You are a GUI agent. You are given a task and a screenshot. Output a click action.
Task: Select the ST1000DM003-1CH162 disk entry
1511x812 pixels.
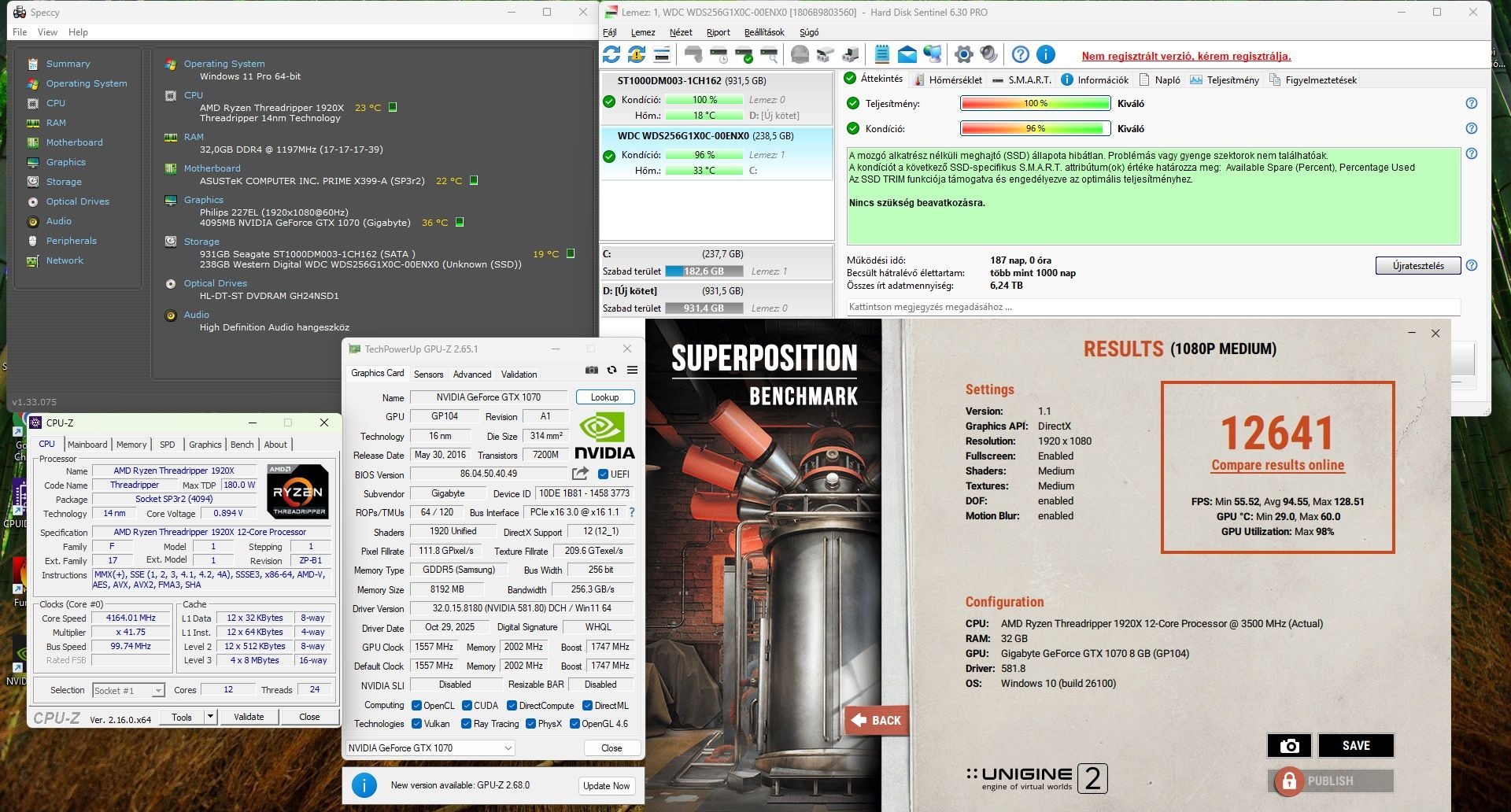[x=716, y=98]
